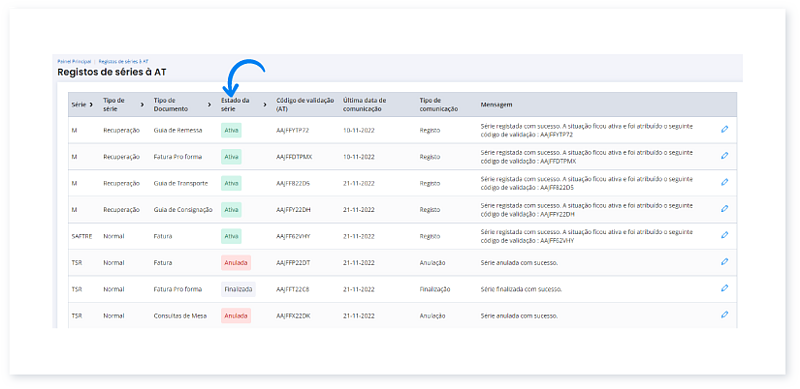800x389 pixels.
Task: Click the Finalizada status badge
Action: click(x=238, y=289)
